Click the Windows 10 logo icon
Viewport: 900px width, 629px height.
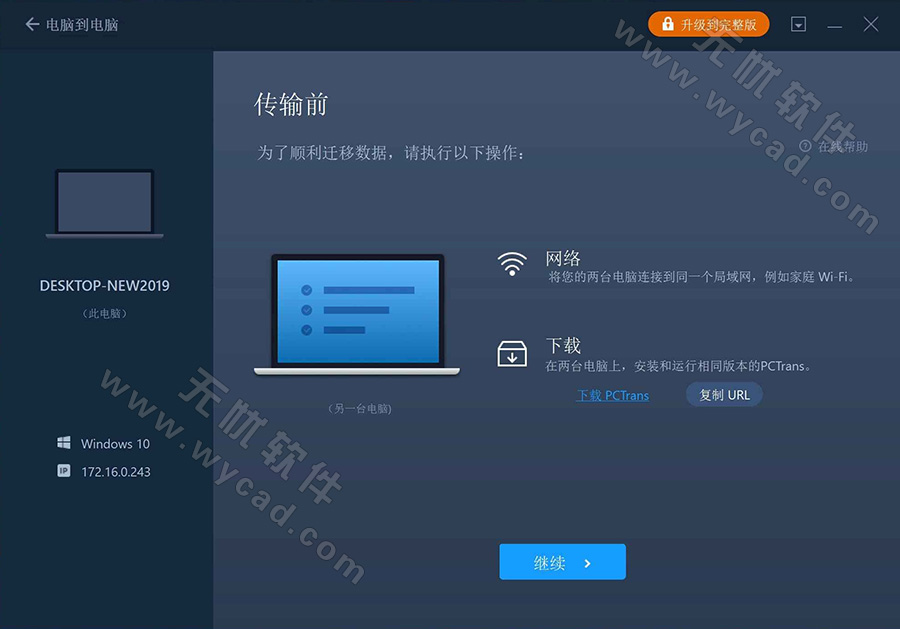(x=64, y=443)
